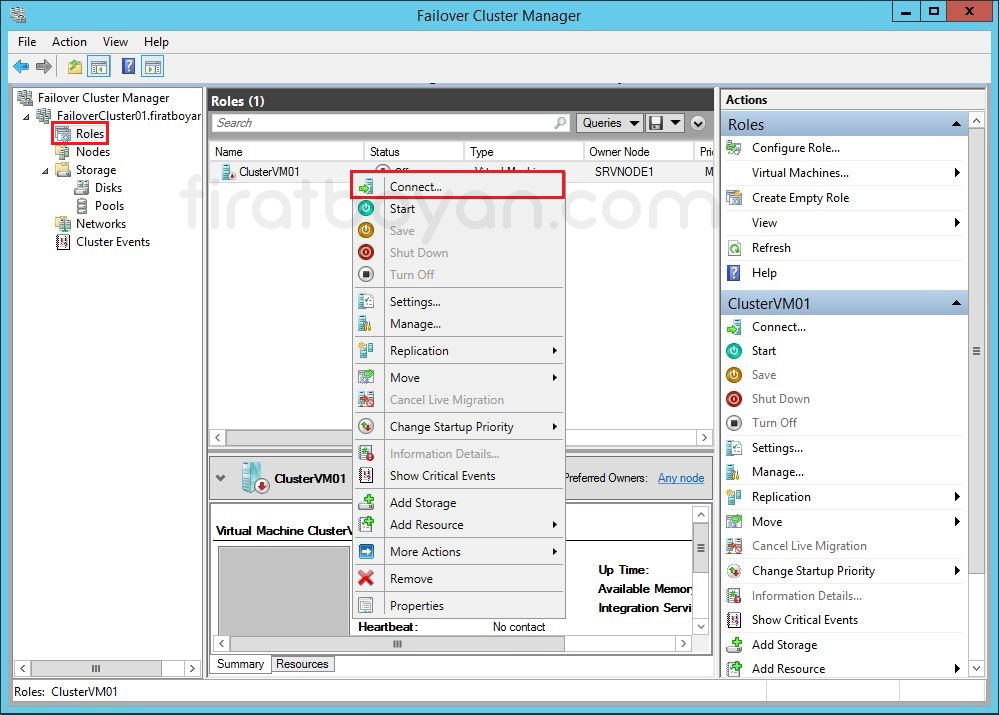999x715 pixels.
Task: Click the Settings icon in the context menu
Action: 366,301
